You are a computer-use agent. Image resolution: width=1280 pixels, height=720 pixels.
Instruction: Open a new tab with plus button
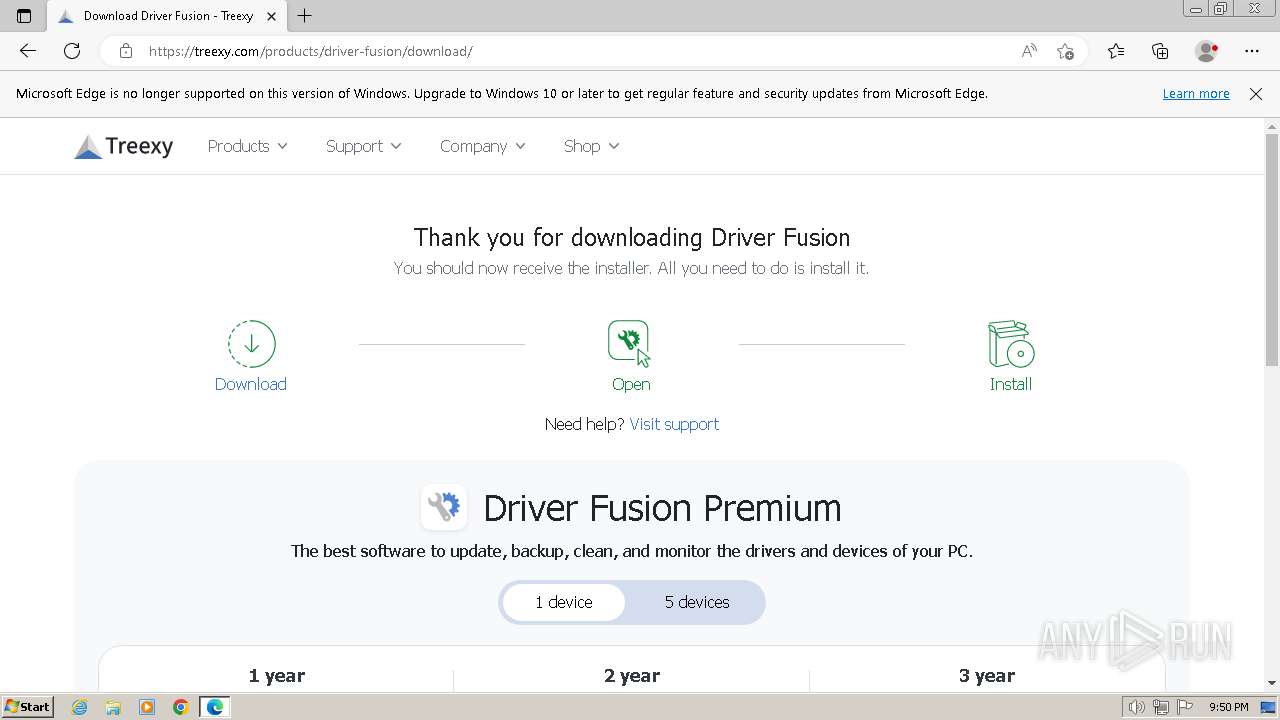tap(305, 16)
